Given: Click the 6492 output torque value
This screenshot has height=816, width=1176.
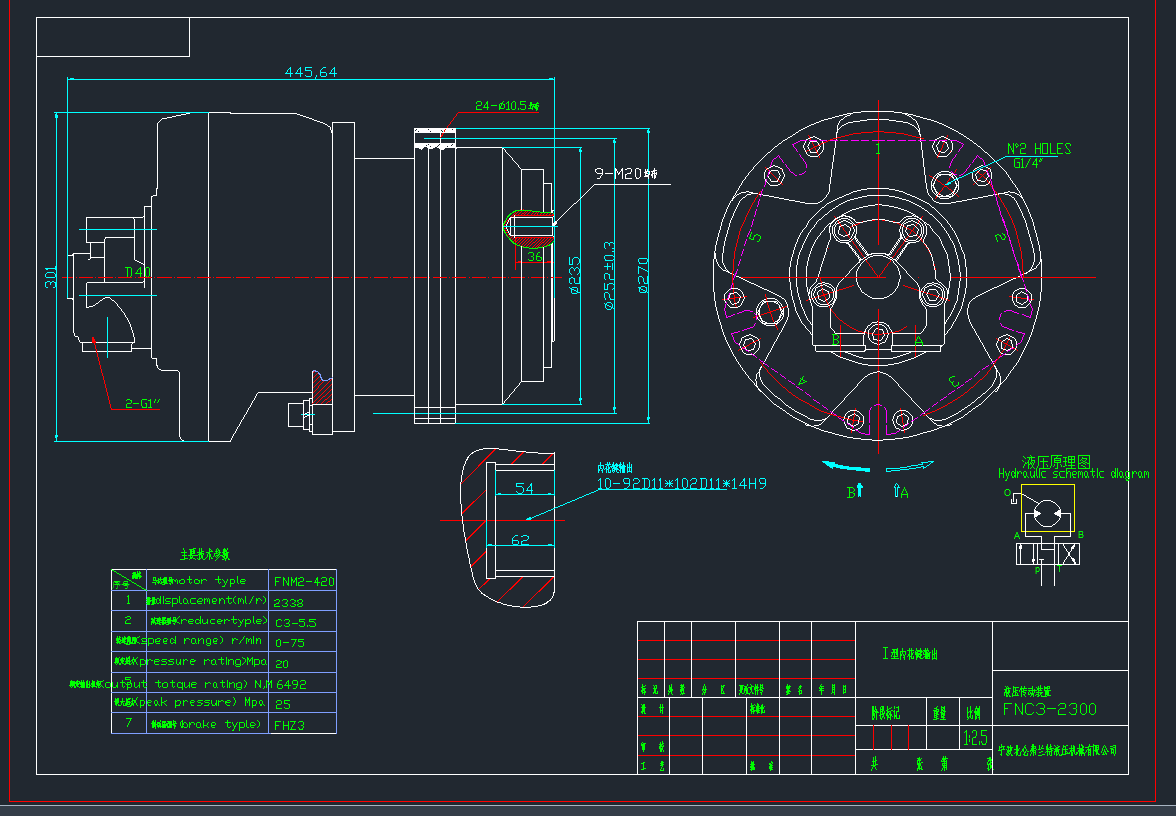Looking at the screenshot, I should pyautogui.click(x=290, y=684).
